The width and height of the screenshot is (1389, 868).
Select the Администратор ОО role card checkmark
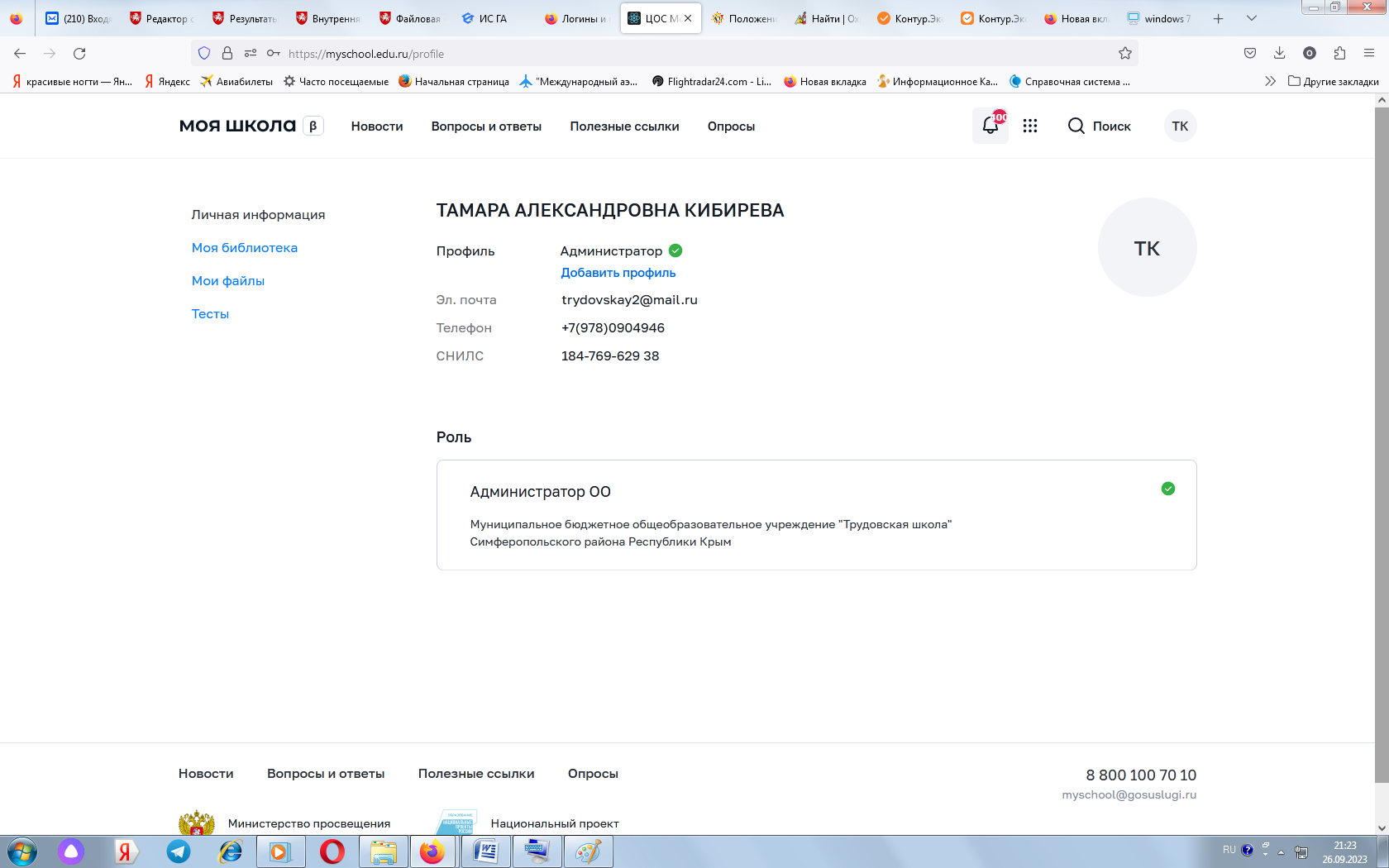click(x=1167, y=489)
